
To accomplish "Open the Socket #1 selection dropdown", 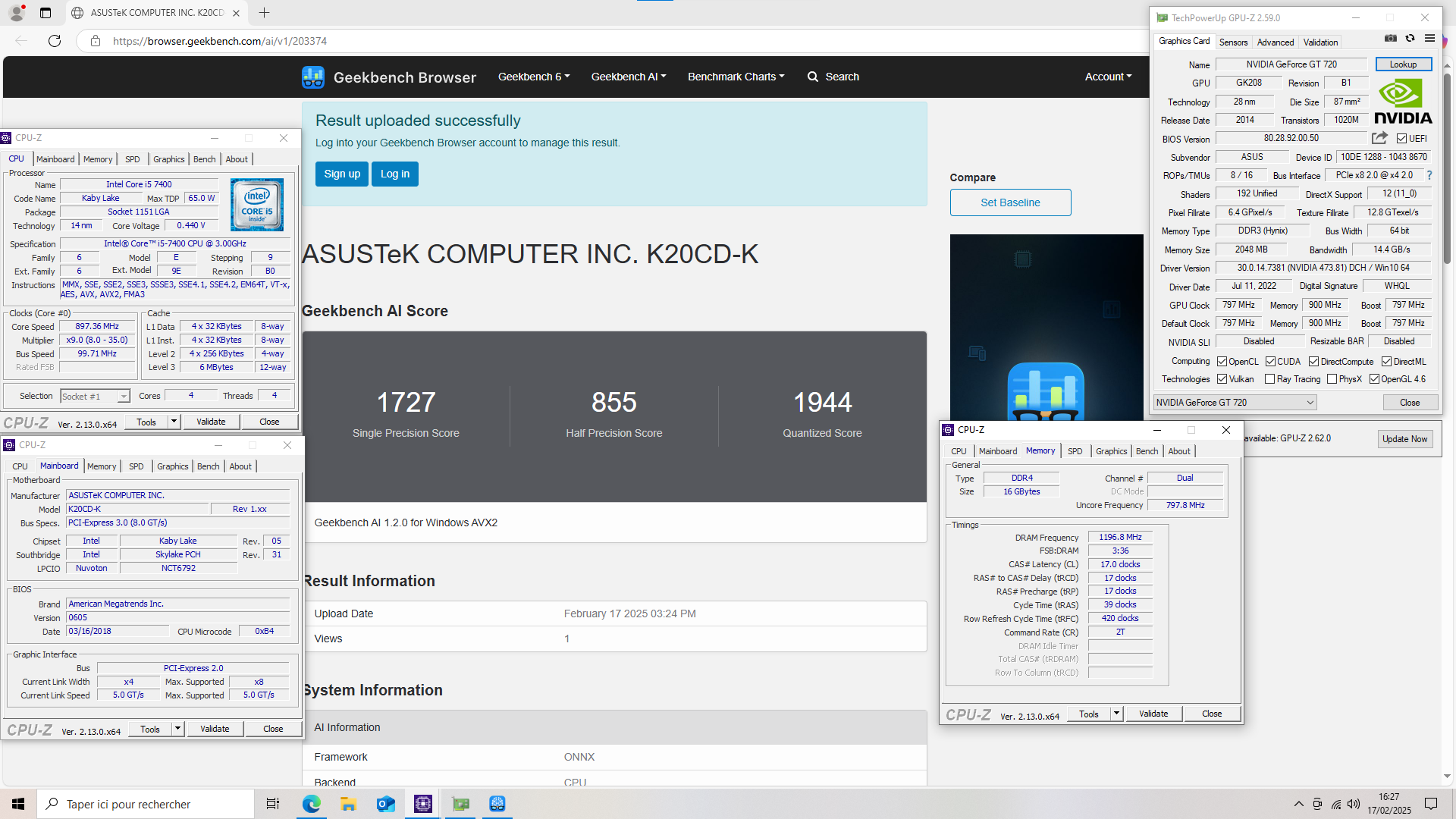I will (x=95, y=397).
